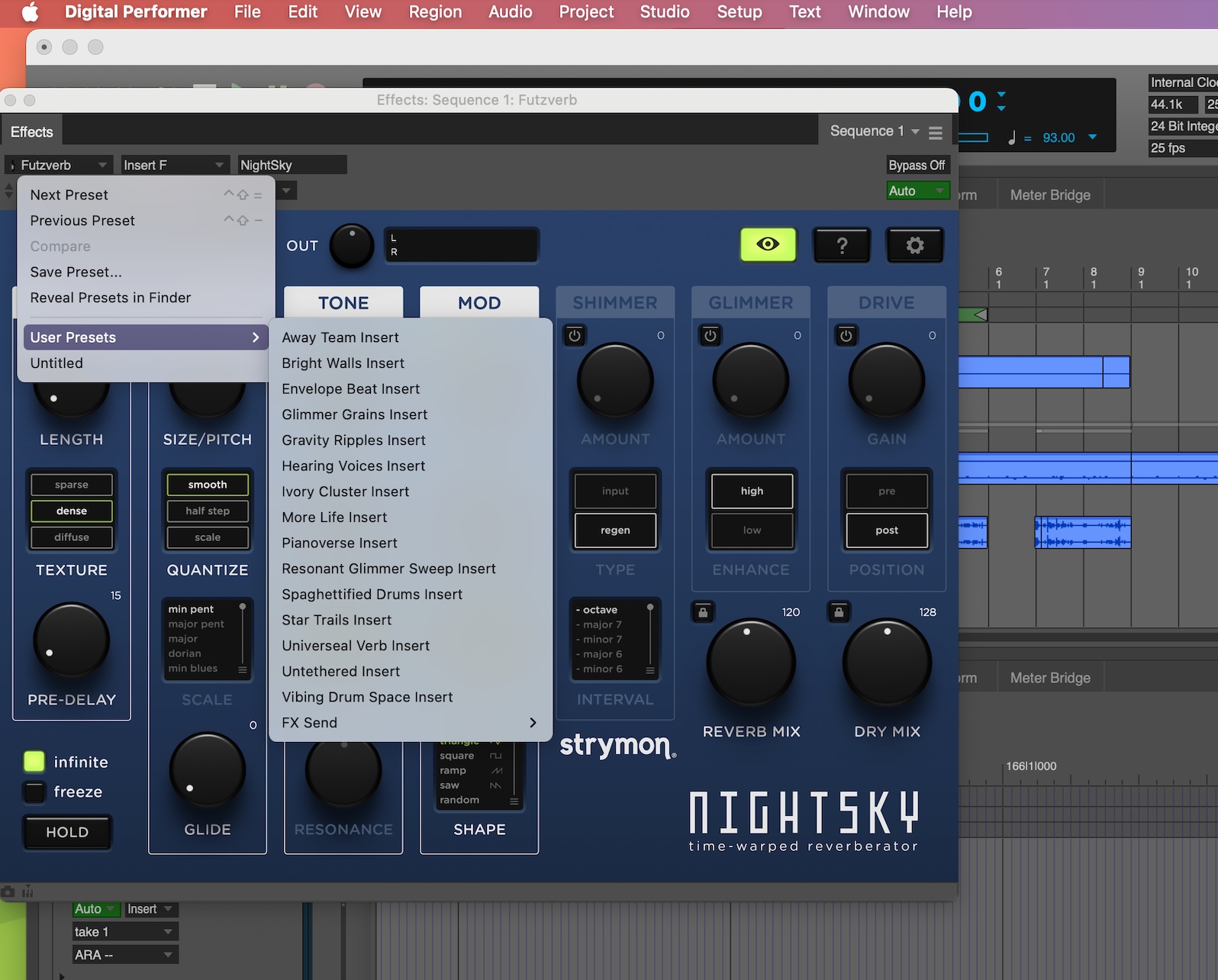The image size is (1218, 980).
Task: Select the sparse texture option
Action: tap(72, 485)
